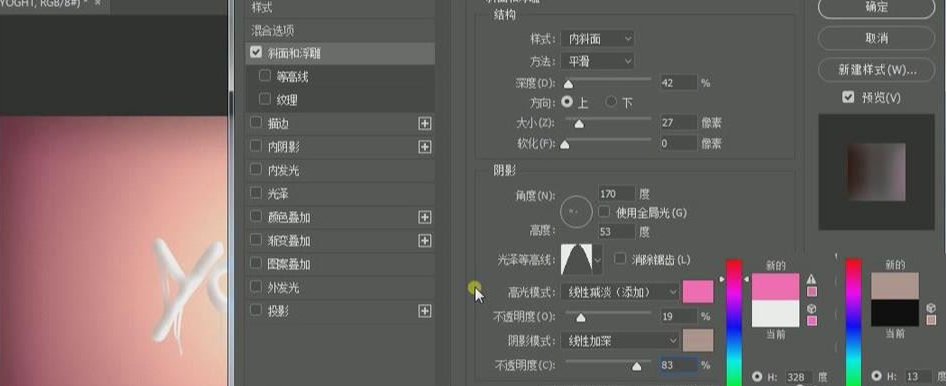Click the 光泽等高线 contour thumbnail
Screen dimensions: 947x386
point(577,260)
